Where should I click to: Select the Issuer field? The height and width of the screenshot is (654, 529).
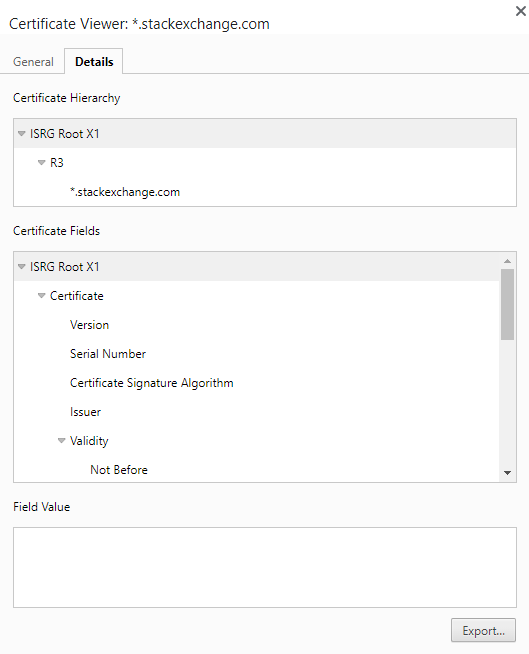click(x=257, y=412)
